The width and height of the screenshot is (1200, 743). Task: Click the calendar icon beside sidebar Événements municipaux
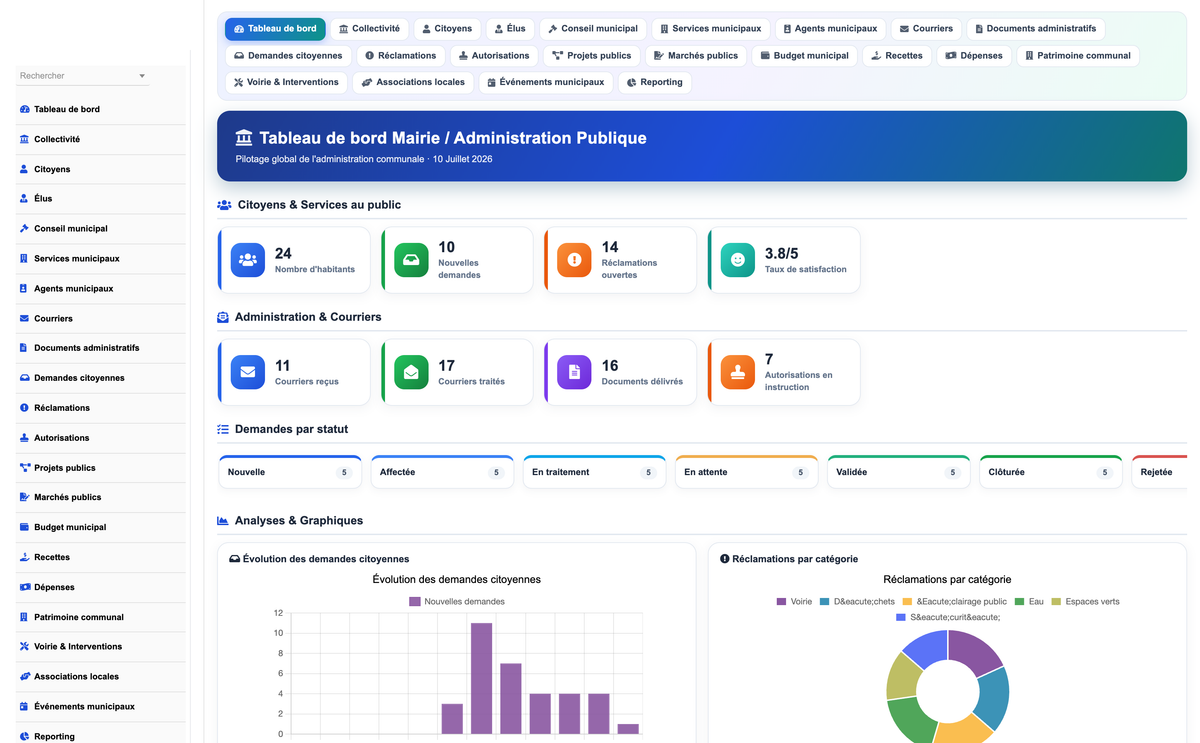coord(24,707)
